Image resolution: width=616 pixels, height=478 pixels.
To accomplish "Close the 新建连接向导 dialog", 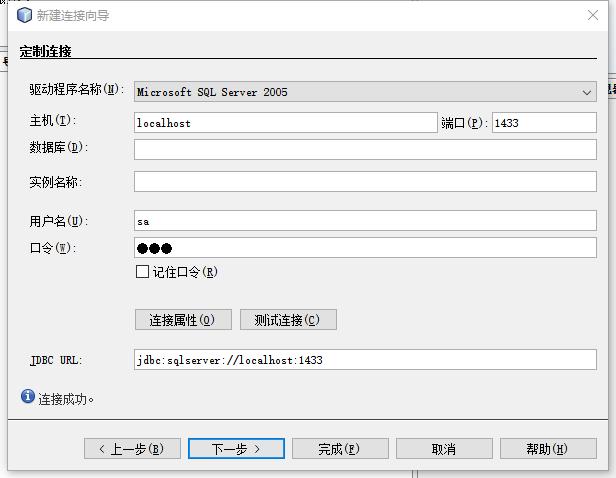I will (594, 15).
